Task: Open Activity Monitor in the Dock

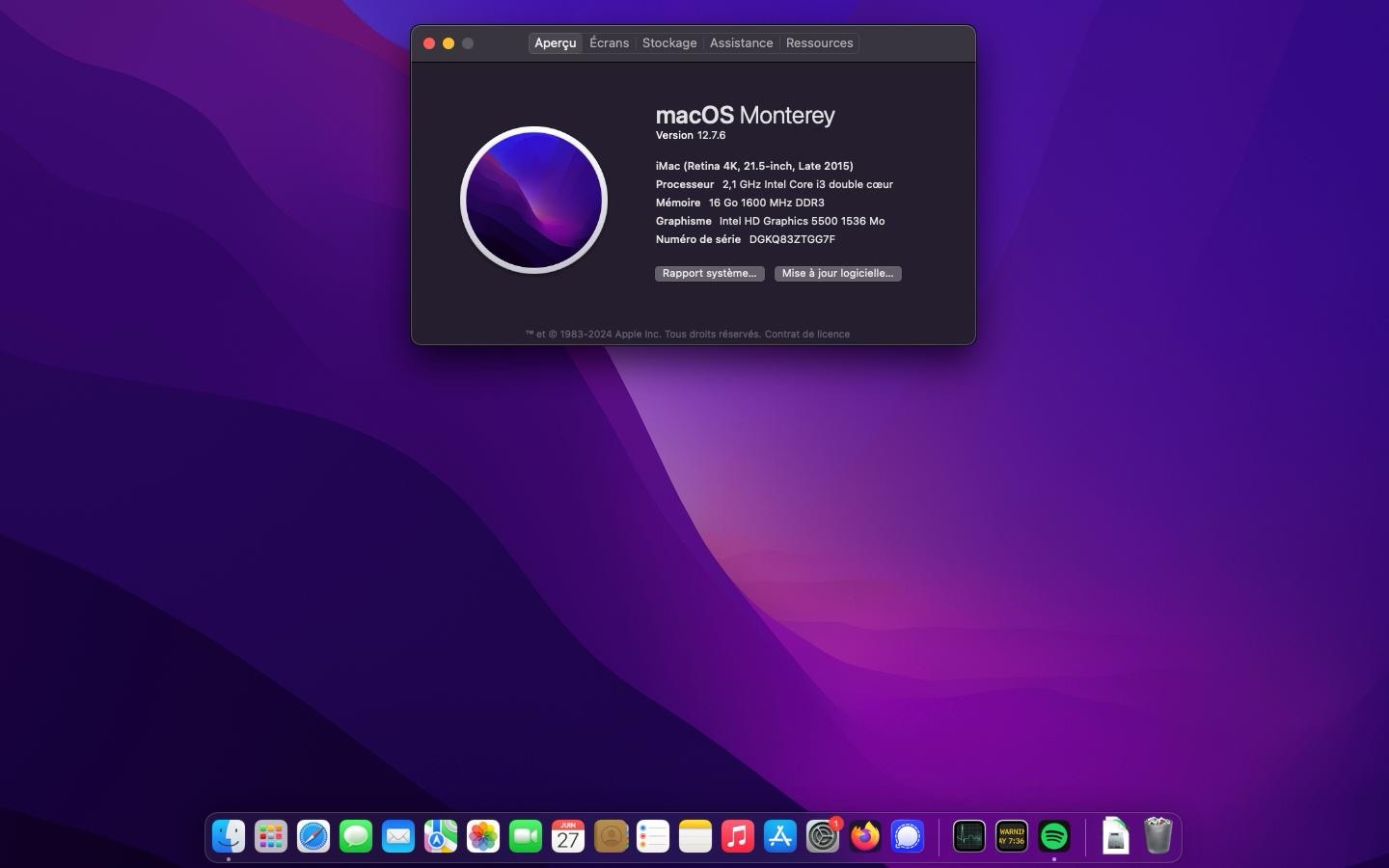Action: (x=969, y=836)
